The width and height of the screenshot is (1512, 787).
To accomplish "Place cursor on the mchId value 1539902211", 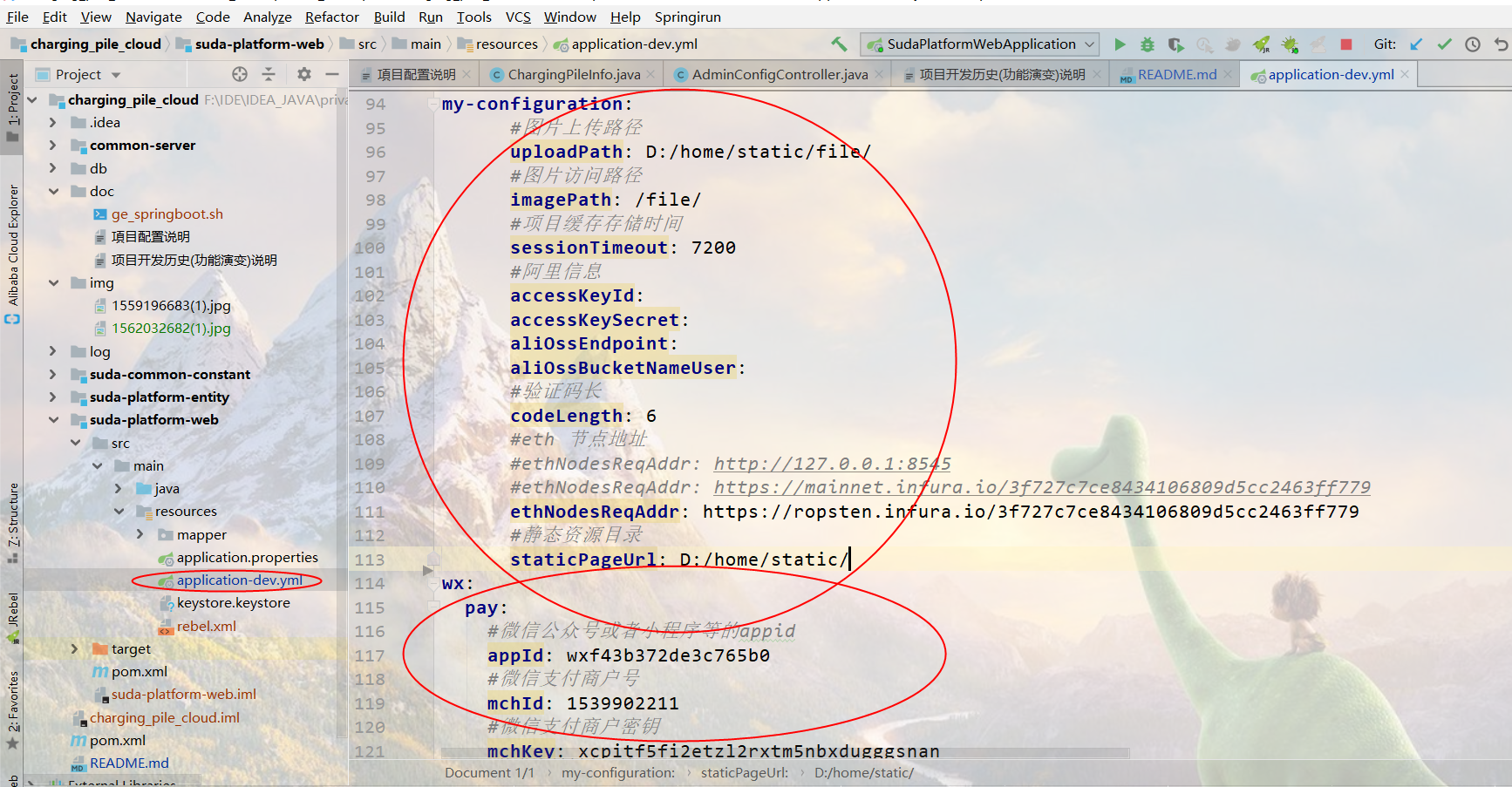I will [623, 703].
